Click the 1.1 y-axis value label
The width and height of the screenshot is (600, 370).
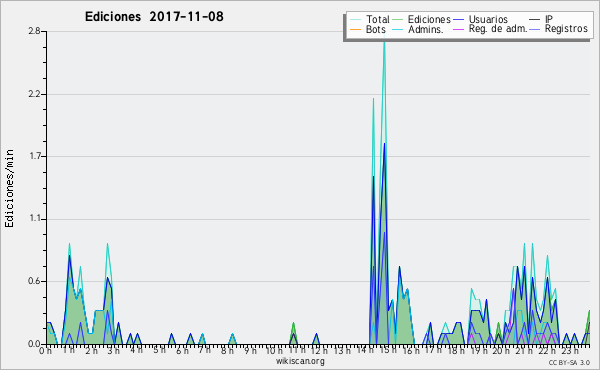pos(35,219)
